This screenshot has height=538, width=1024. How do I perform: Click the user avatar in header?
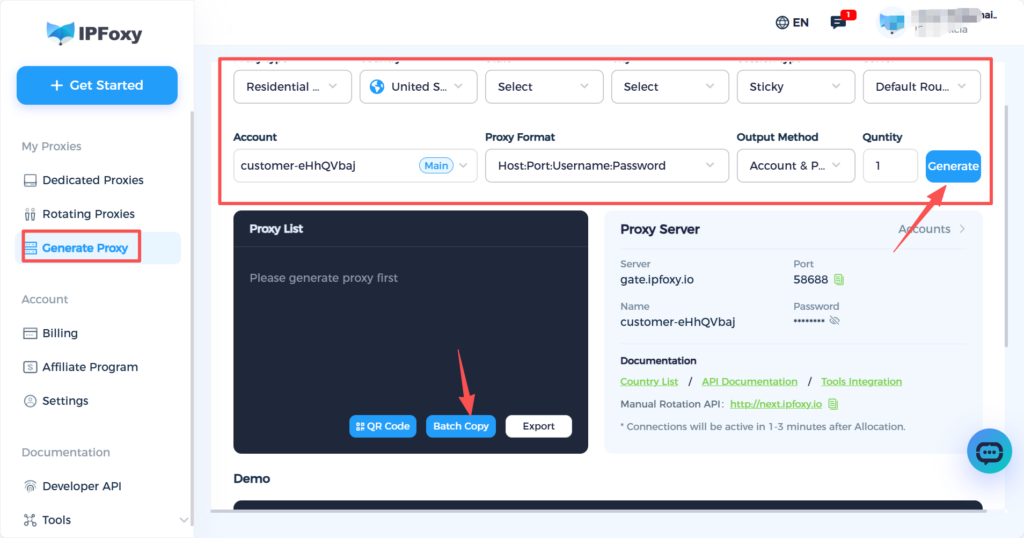(x=891, y=22)
